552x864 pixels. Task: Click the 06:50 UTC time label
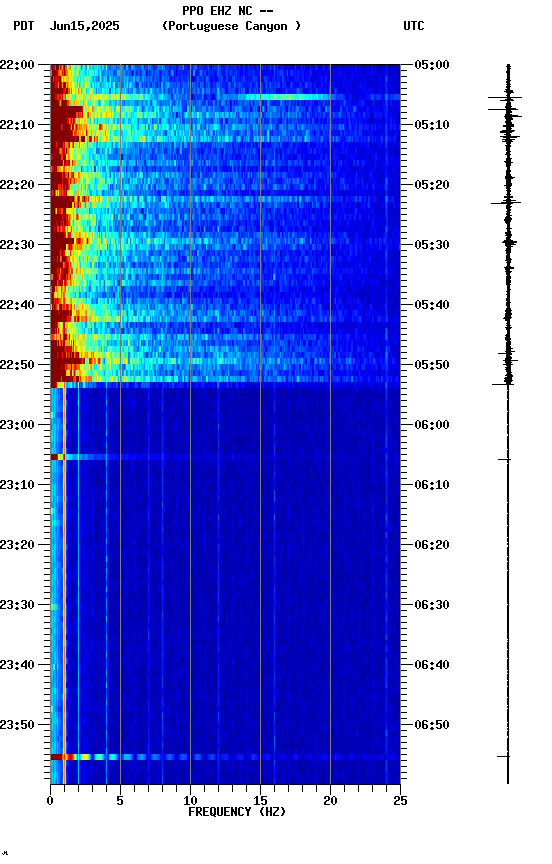tap(432, 725)
